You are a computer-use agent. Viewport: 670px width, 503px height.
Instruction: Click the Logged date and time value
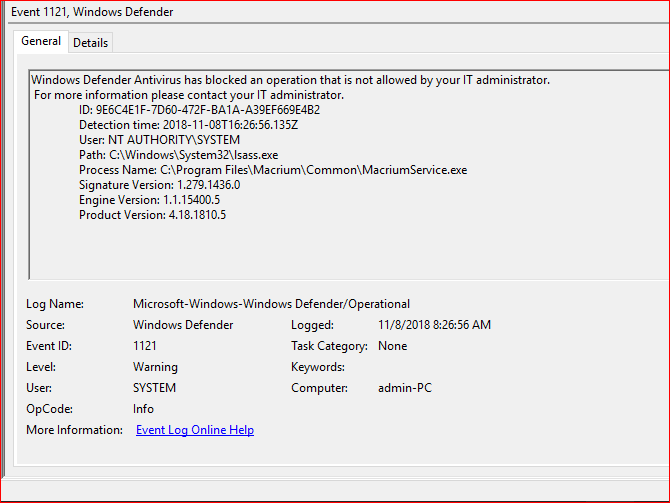tap(435, 325)
